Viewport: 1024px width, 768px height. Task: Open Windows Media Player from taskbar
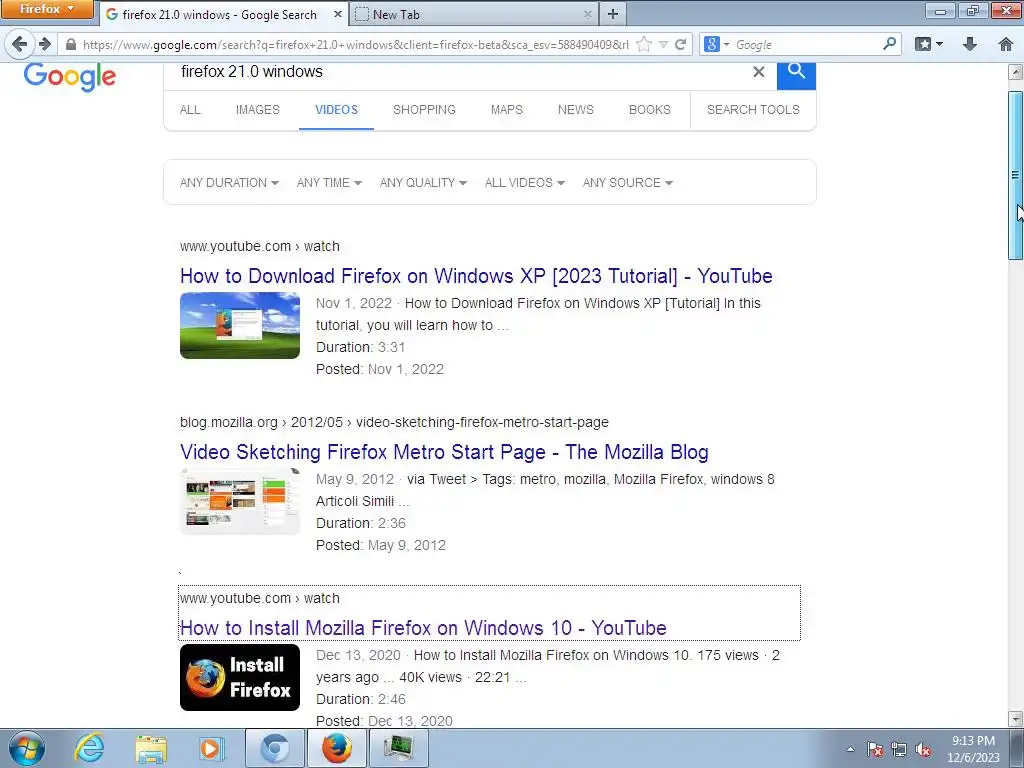(212, 748)
